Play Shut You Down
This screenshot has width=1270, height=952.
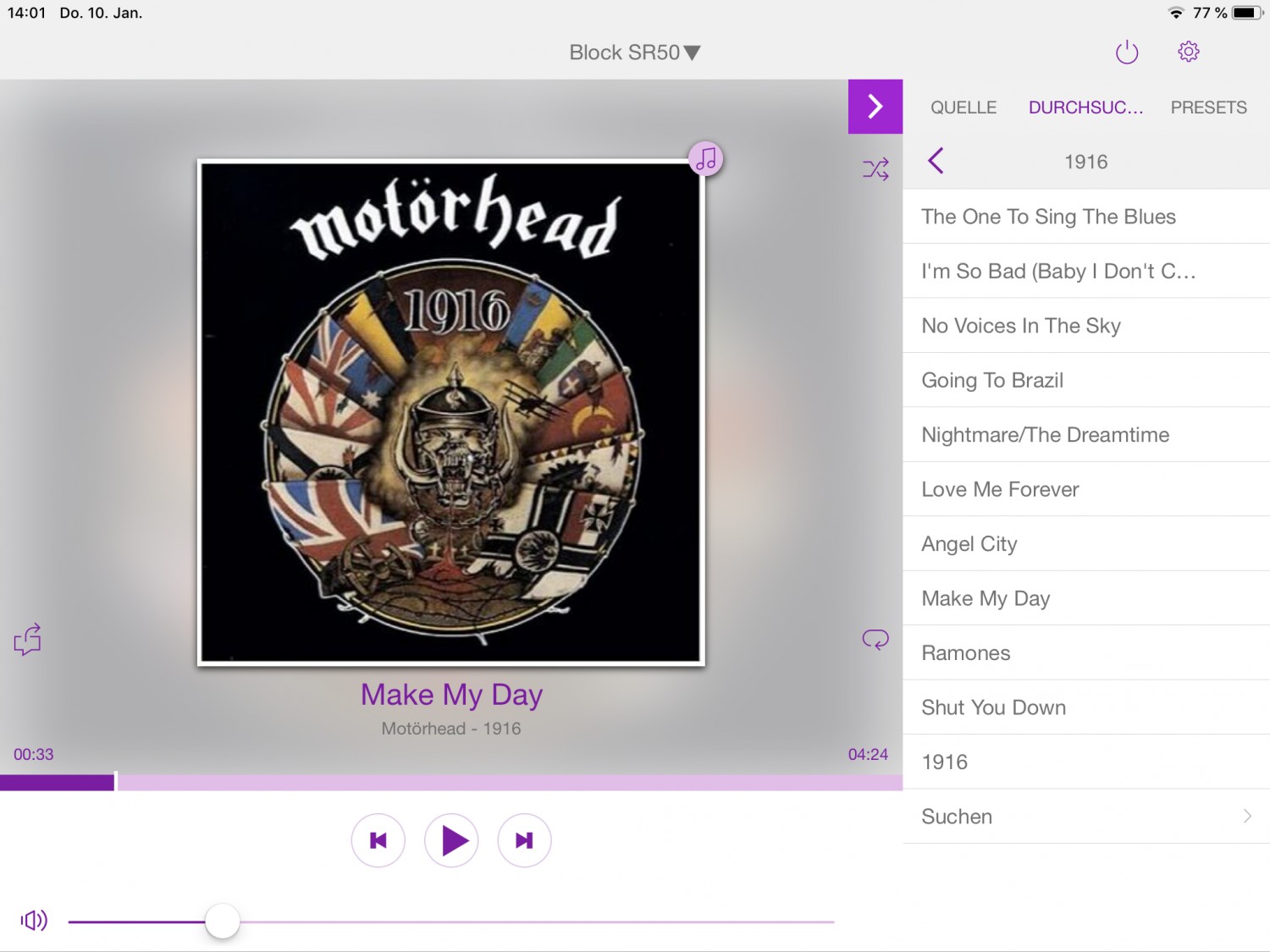coord(1086,707)
